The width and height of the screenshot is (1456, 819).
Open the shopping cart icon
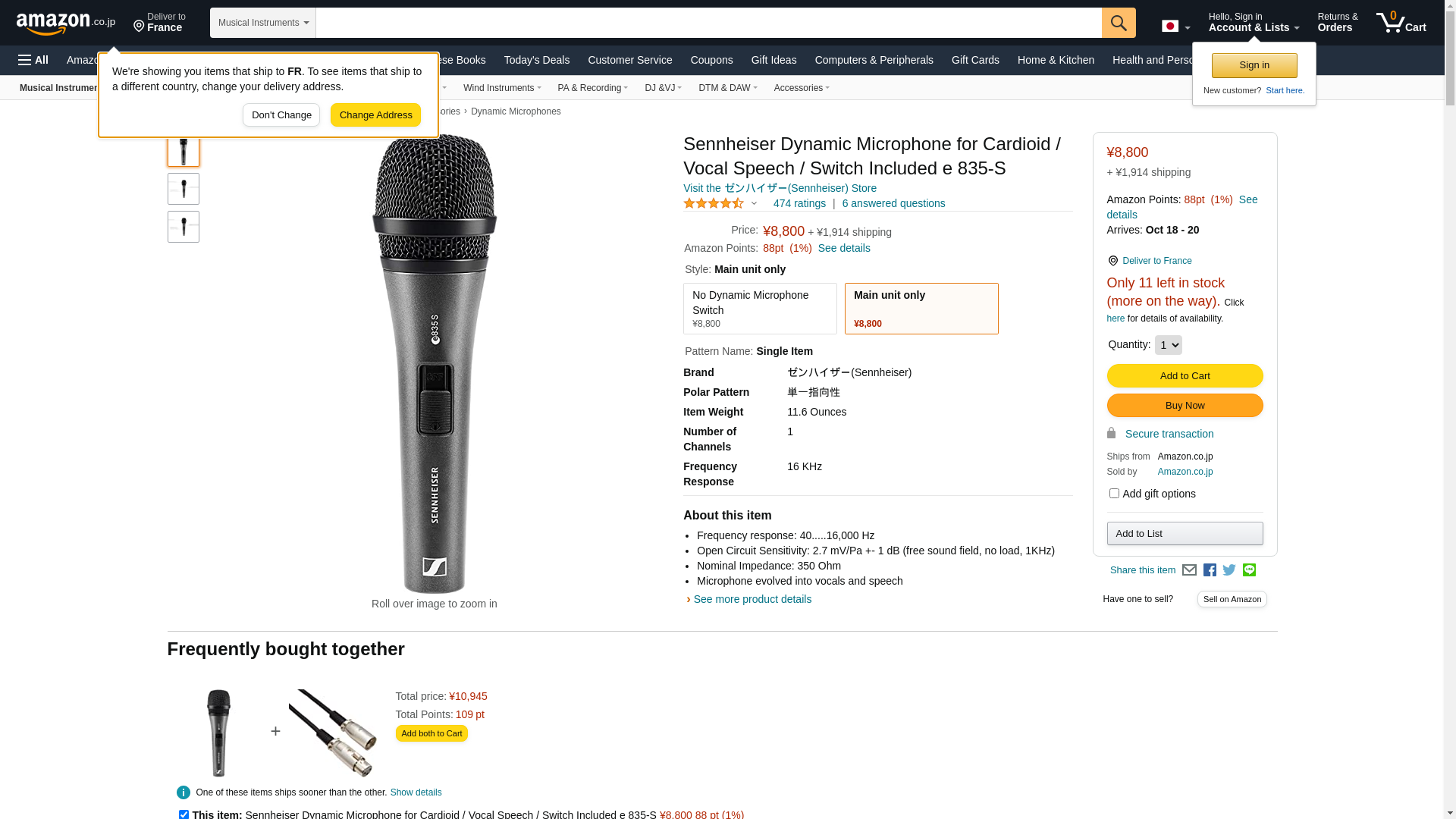(1401, 23)
